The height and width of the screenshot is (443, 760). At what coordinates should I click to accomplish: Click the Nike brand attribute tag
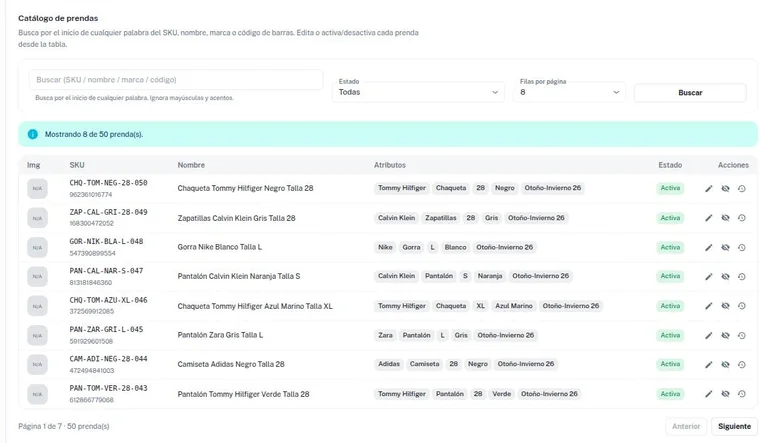tap(385, 247)
